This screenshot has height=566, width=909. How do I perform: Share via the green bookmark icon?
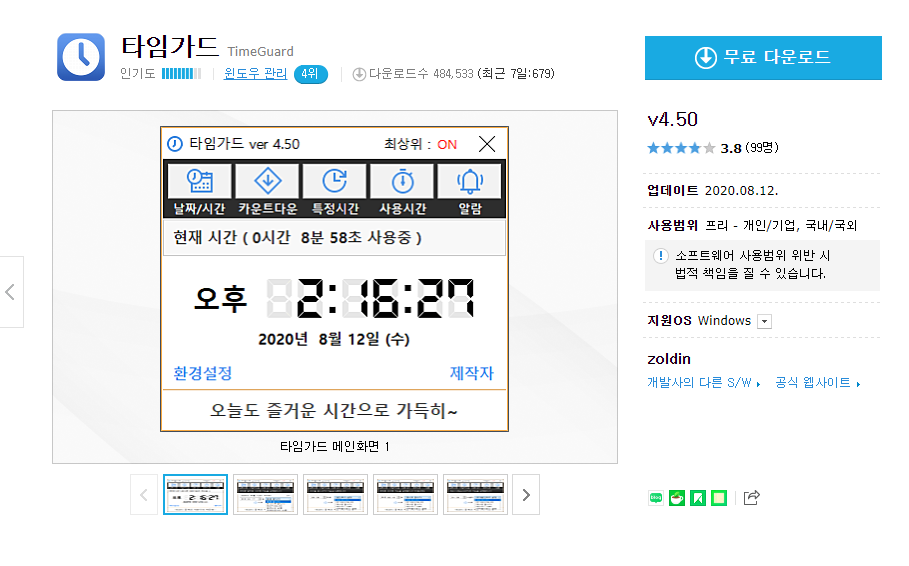(698, 498)
